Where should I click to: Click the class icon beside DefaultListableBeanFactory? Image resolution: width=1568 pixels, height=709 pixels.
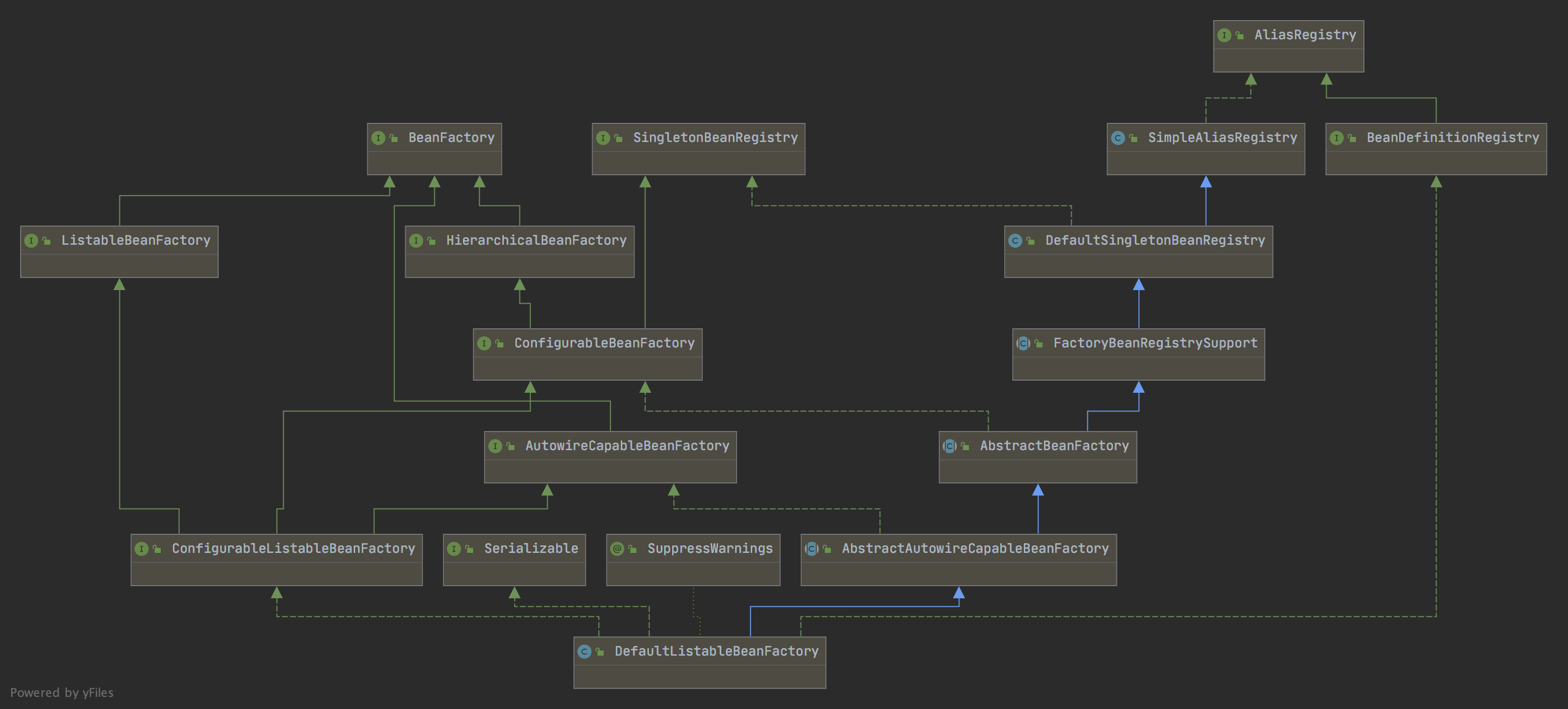pyautogui.click(x=584, y=652)
